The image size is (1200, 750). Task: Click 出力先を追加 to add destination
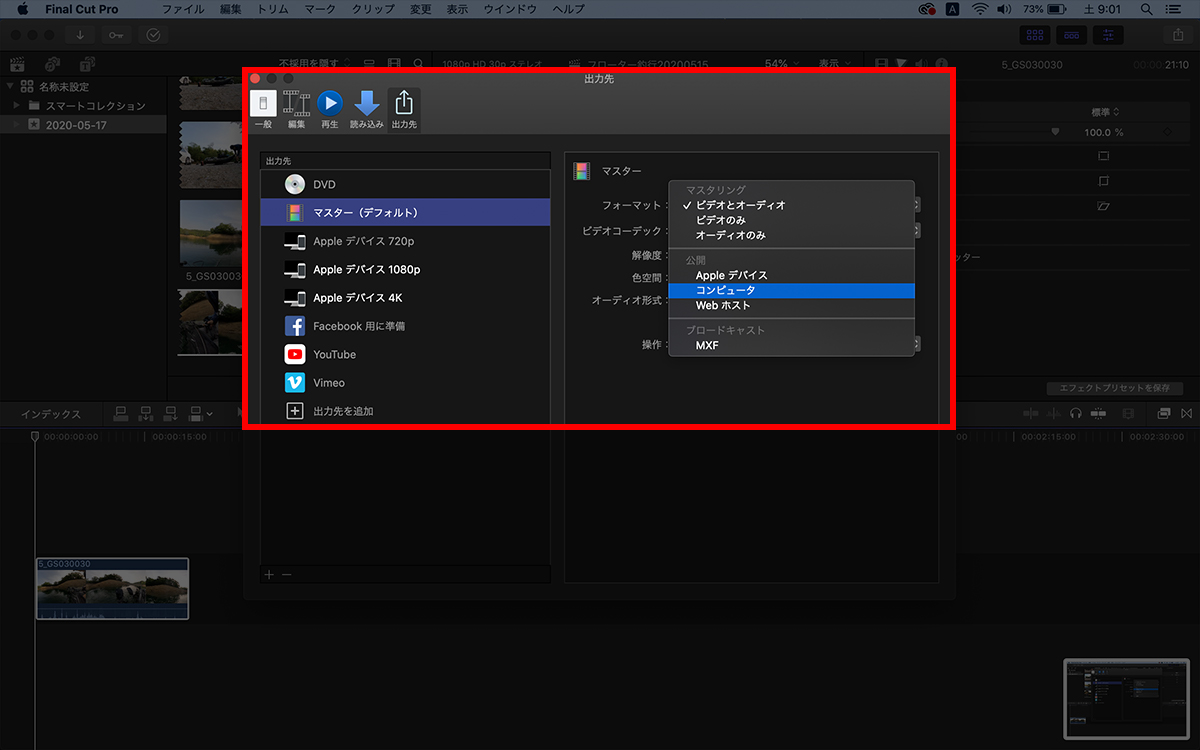342,411
